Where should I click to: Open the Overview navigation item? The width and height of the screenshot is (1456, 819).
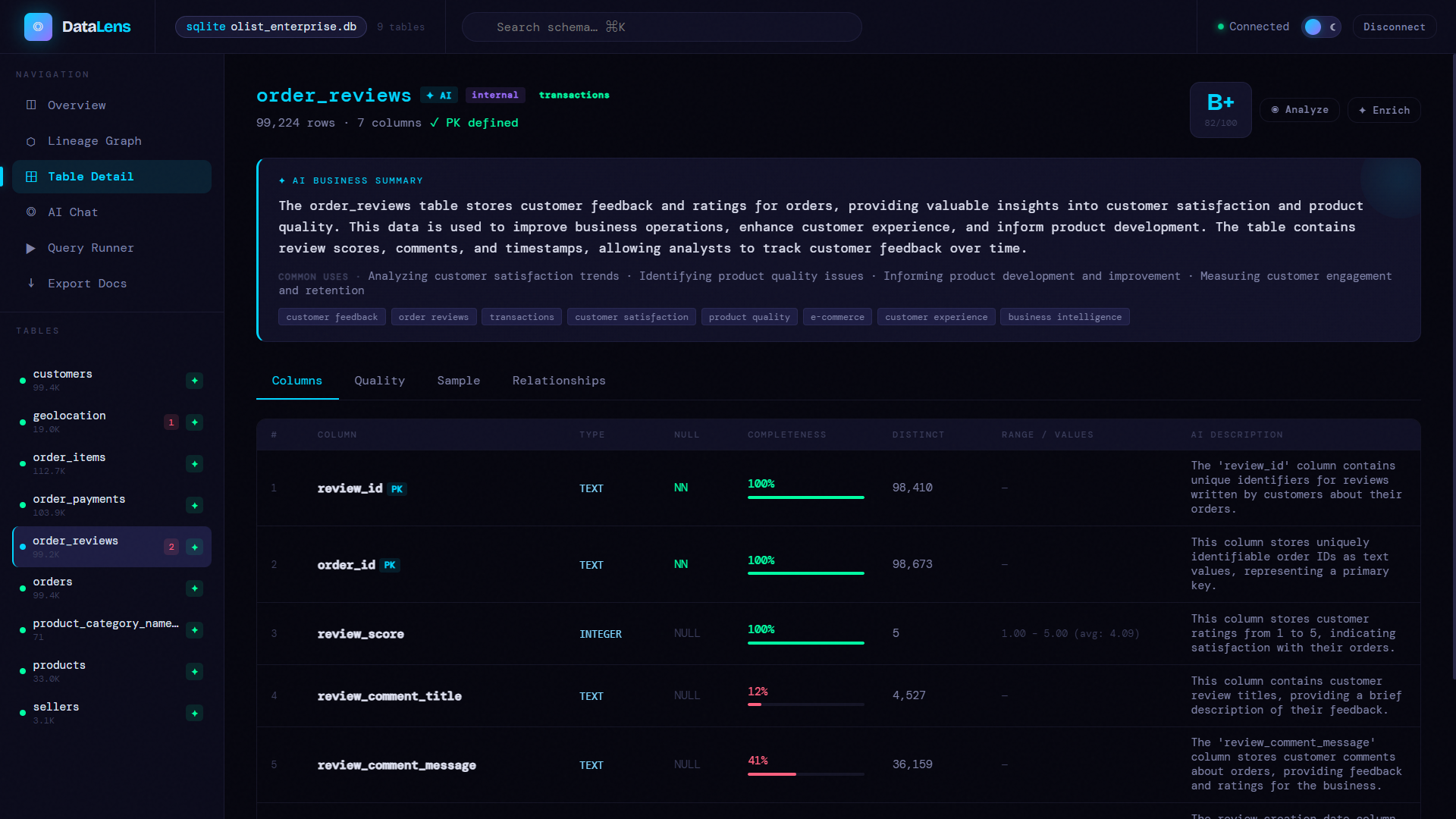(x=111, y=105)
